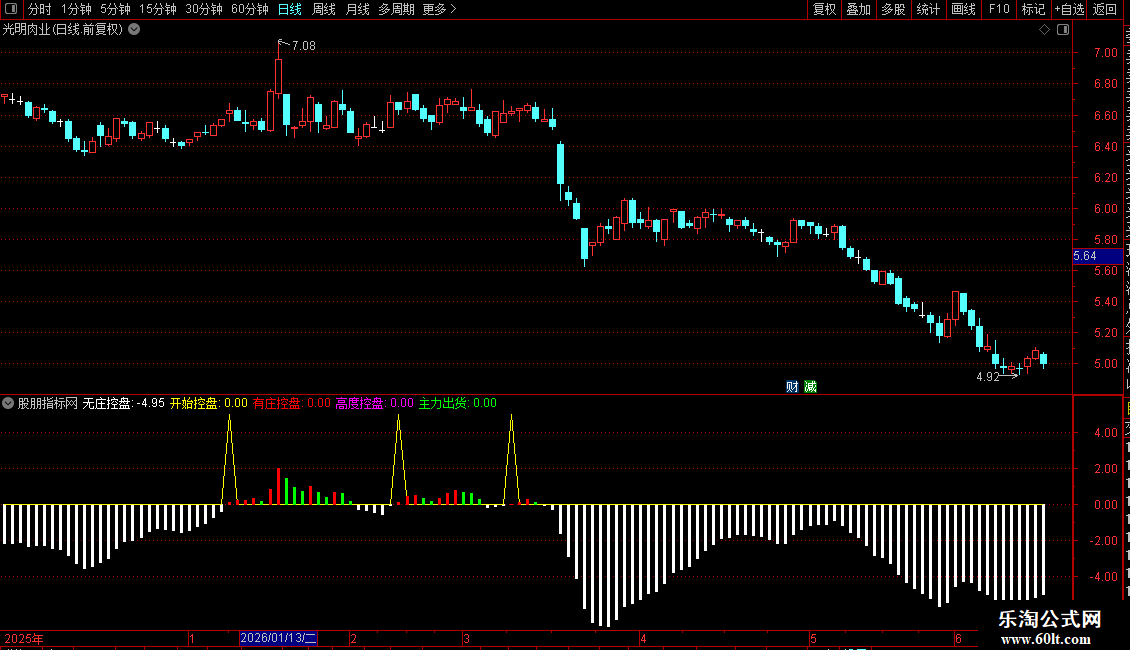Open the 复权 adjustment option

click(824, 9)
